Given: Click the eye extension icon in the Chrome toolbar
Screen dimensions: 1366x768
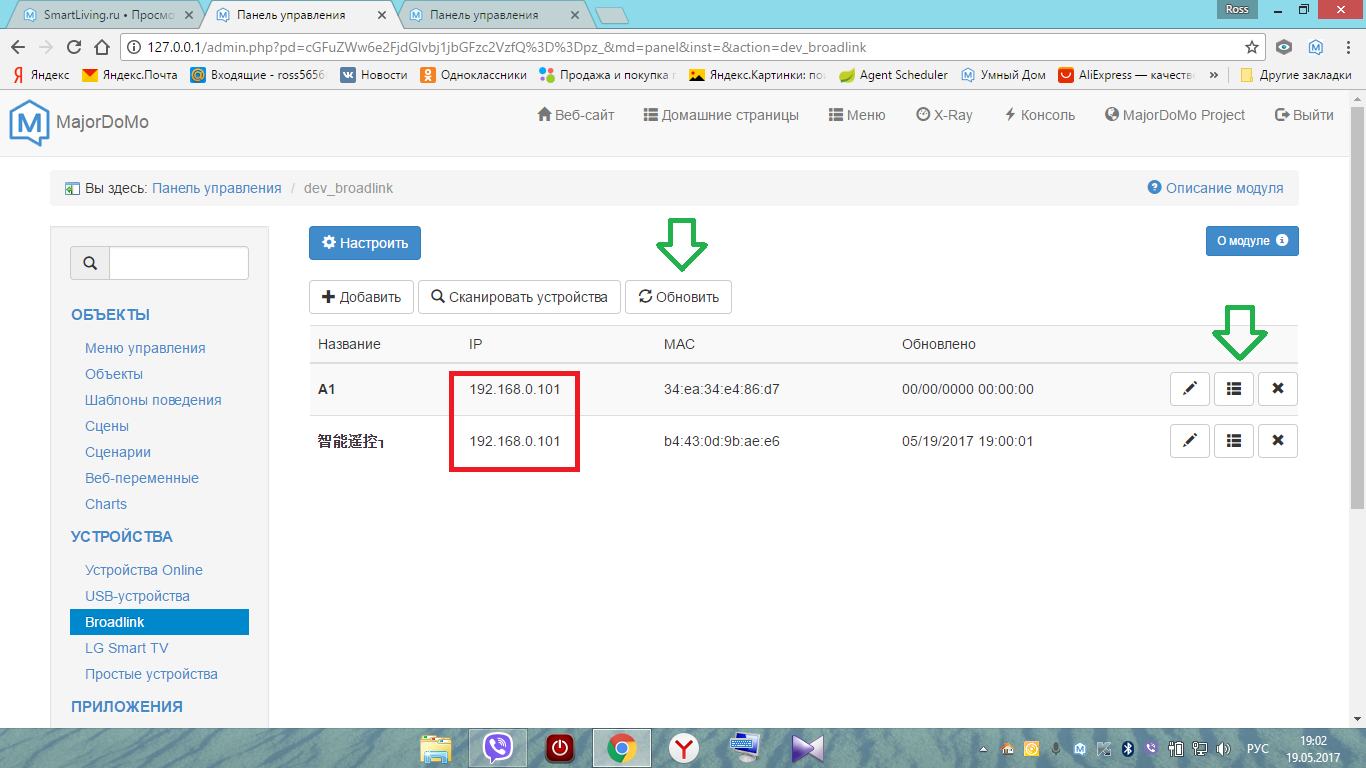Looking at the screenshot, I should (1285, 47).
